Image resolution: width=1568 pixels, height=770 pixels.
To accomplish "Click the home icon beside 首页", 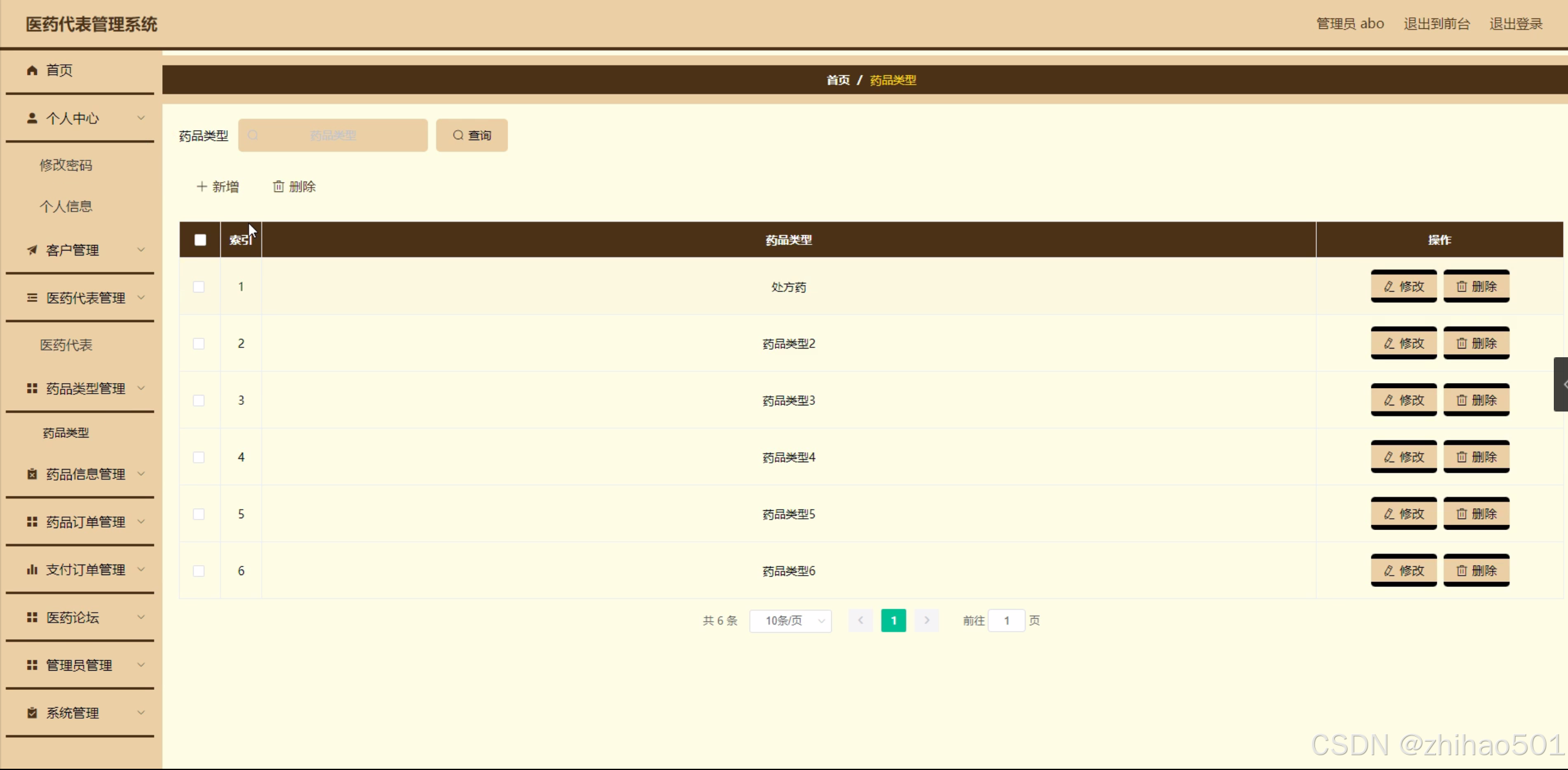I will (x=32, y=70).
